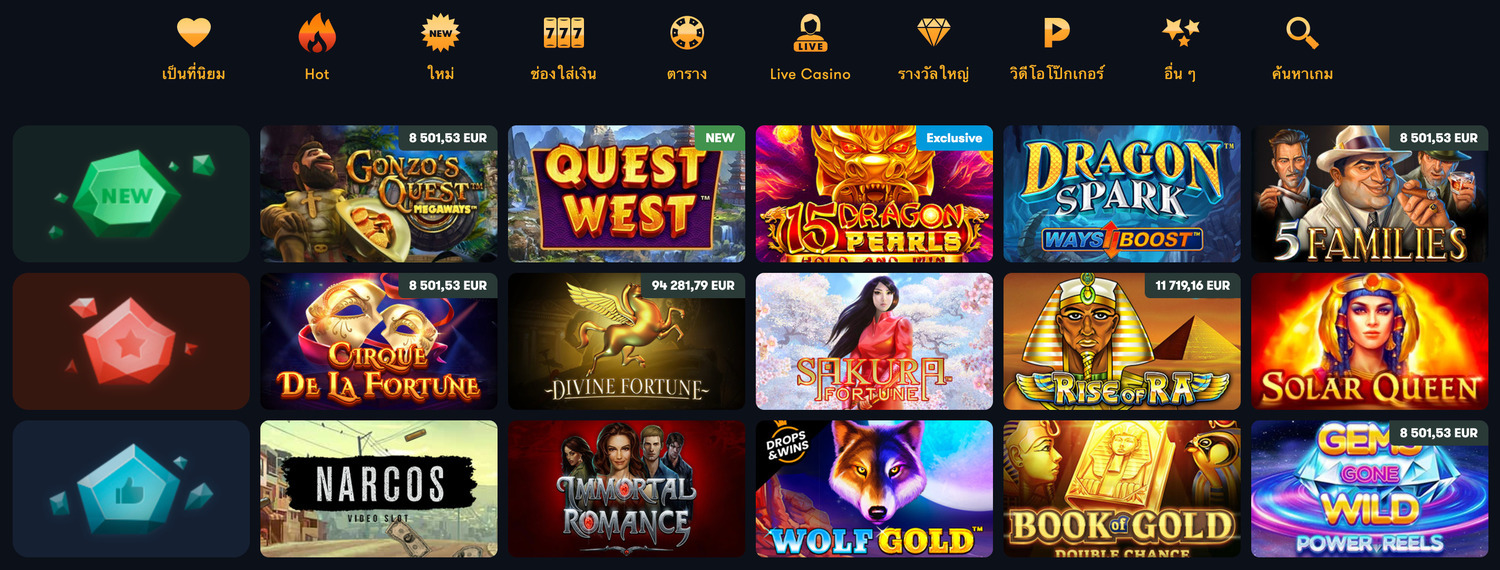Select the red star gem category tile
The width and height of the screenshot is (1500, 570).
pos(131,341)
